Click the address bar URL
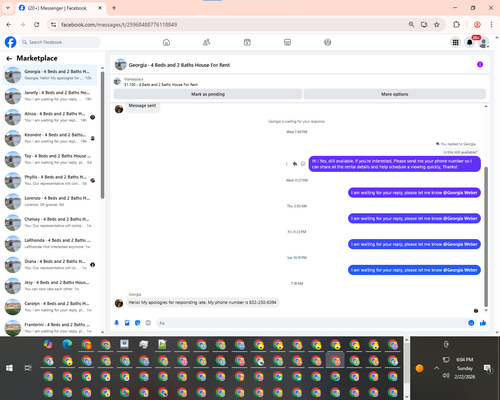This screenshot has width=500, height=400. [119, 25]
